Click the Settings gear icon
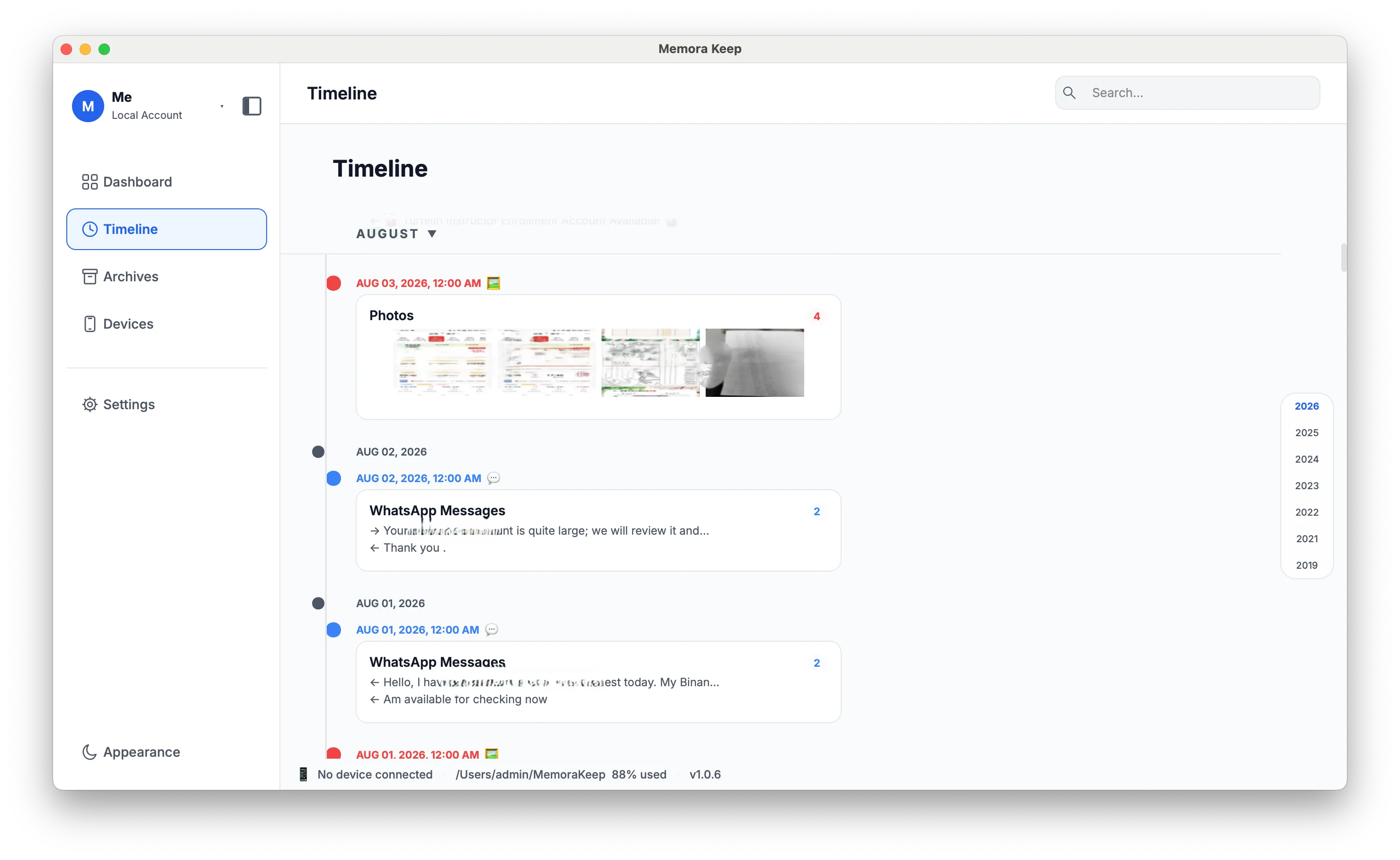 pyautogui.click(x=90, y=404)
